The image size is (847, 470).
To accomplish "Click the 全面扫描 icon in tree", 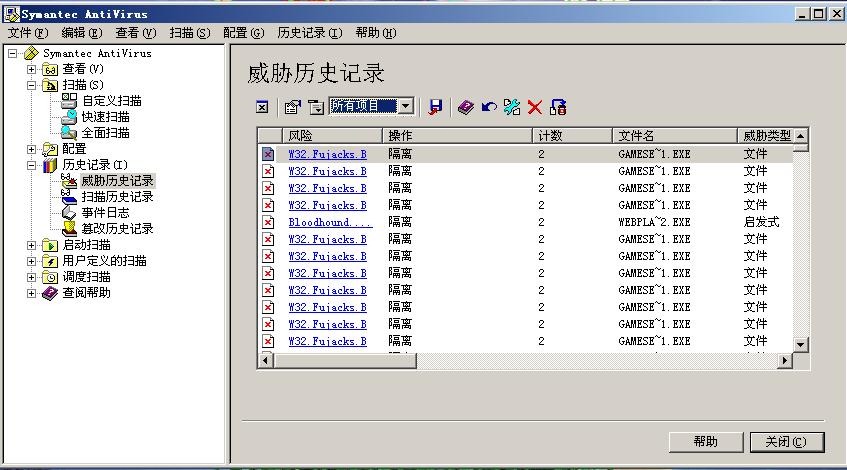I will pos(69,132).
